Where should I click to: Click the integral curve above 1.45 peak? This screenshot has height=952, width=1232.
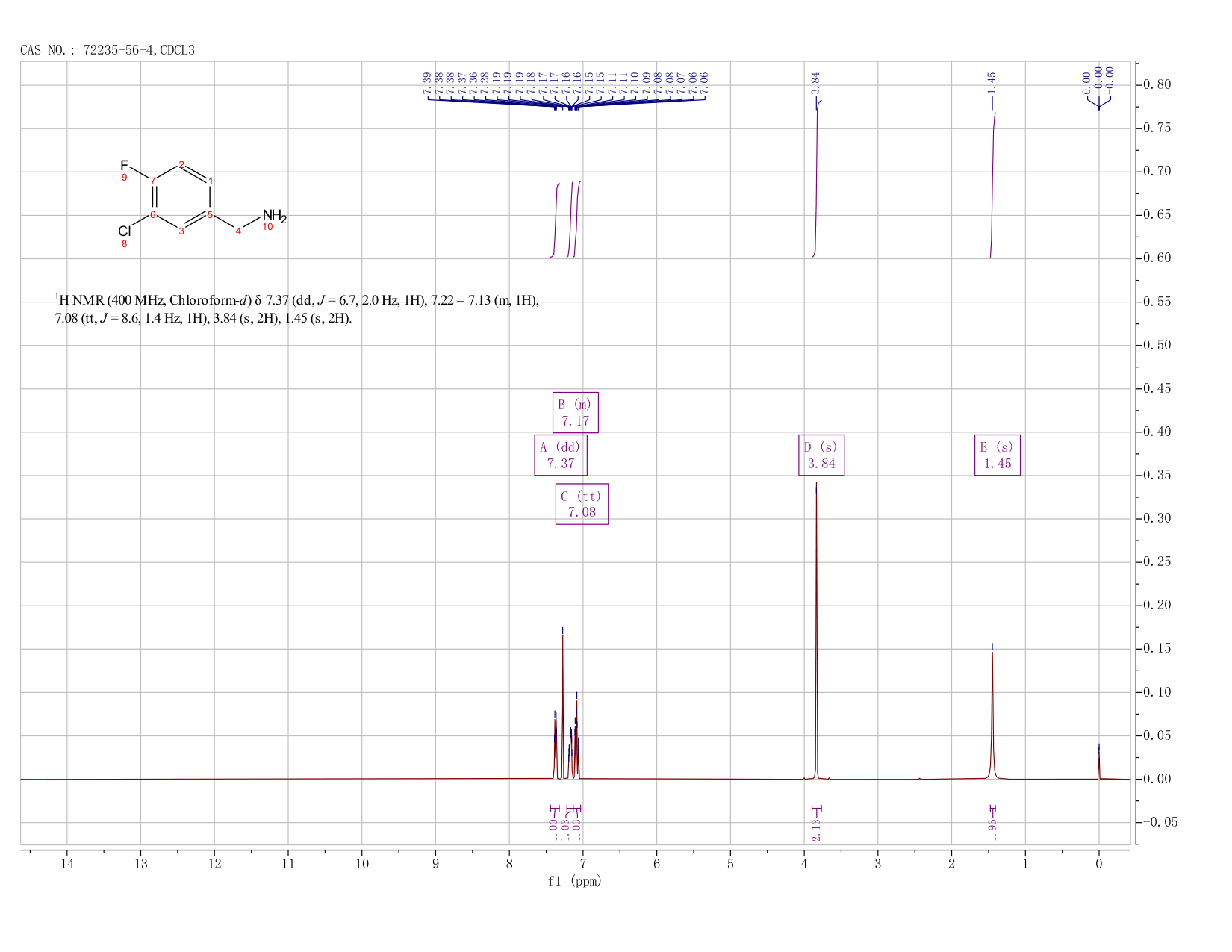point(993,185)
